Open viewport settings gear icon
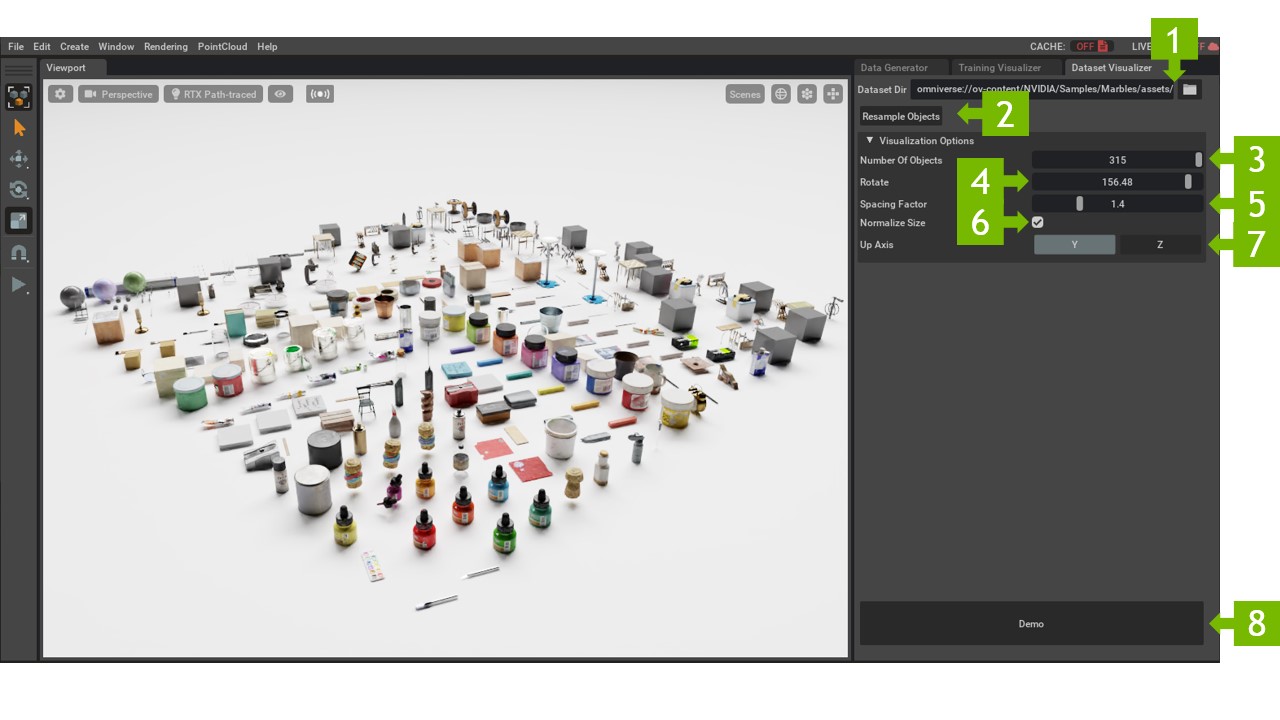This screenshot has width=1280, height=720. tap(60, 94)
